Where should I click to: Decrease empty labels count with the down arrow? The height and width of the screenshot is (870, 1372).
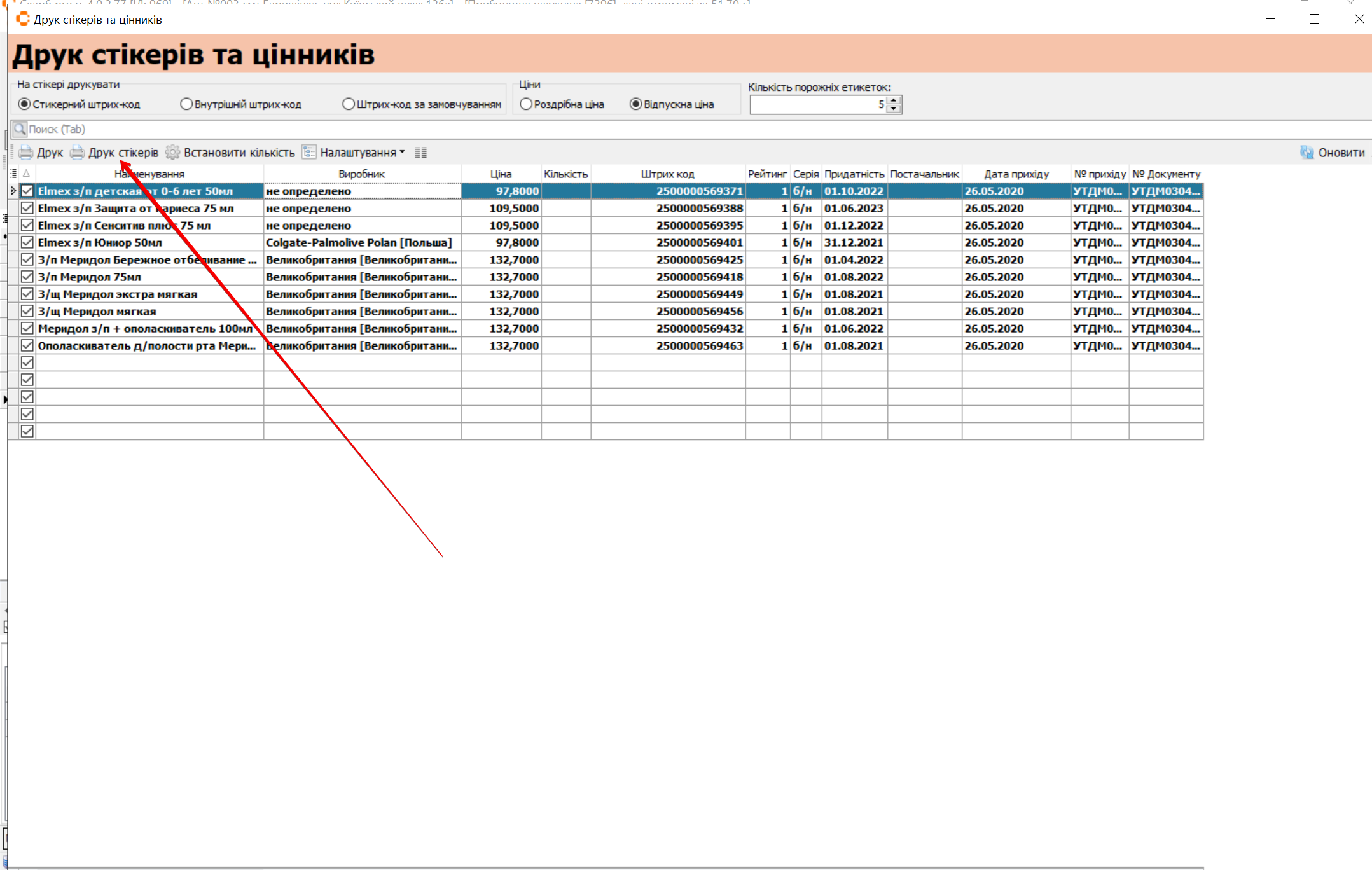(x=894, y=109)
